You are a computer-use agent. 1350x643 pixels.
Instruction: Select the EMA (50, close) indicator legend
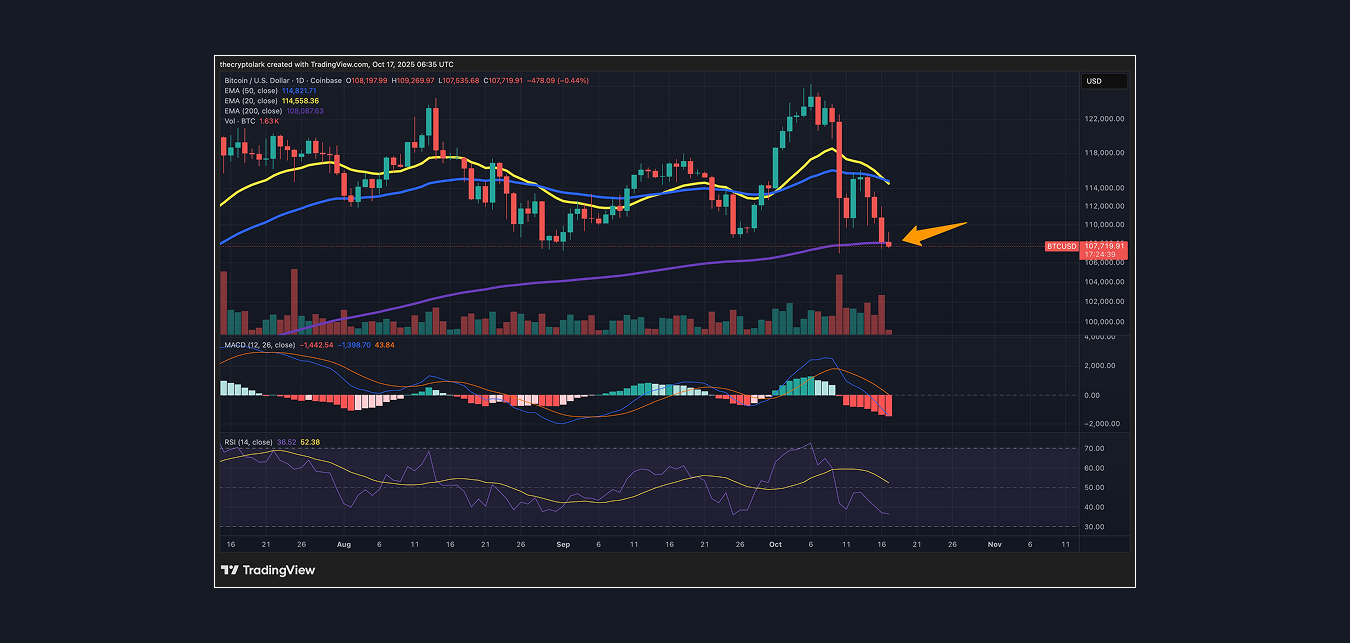251,91
